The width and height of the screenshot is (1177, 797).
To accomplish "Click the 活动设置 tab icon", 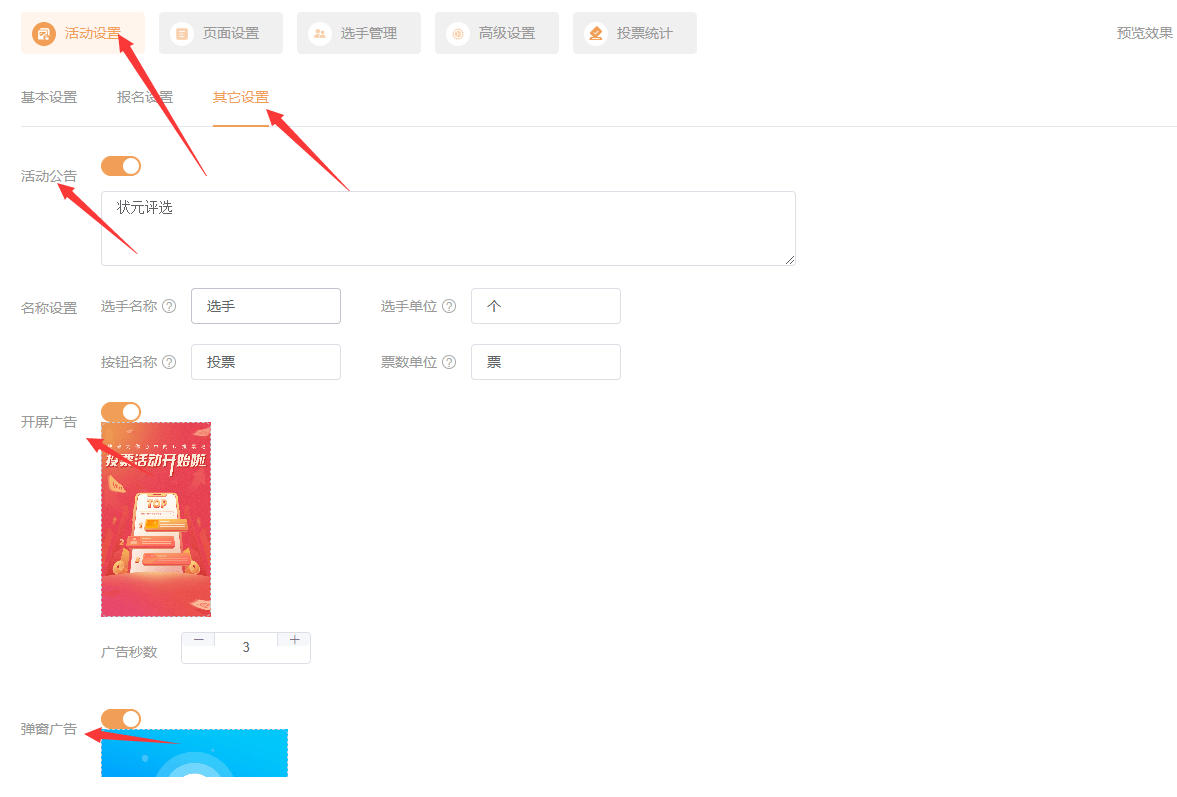I will (44, 33).
